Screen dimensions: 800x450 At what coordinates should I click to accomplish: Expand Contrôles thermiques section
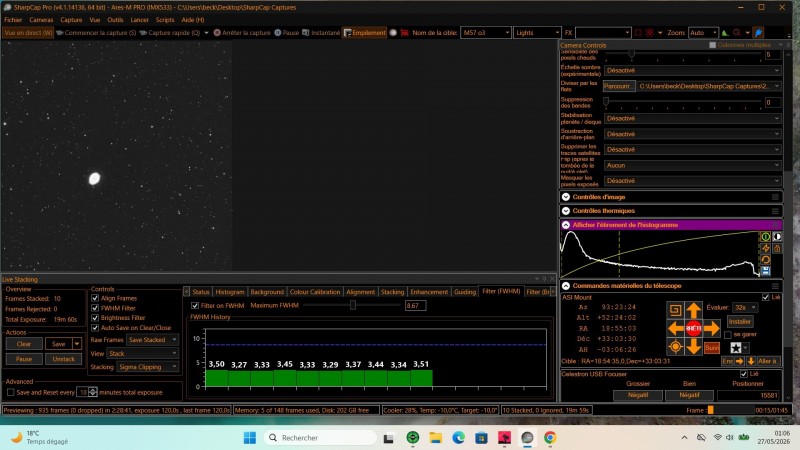566,211
